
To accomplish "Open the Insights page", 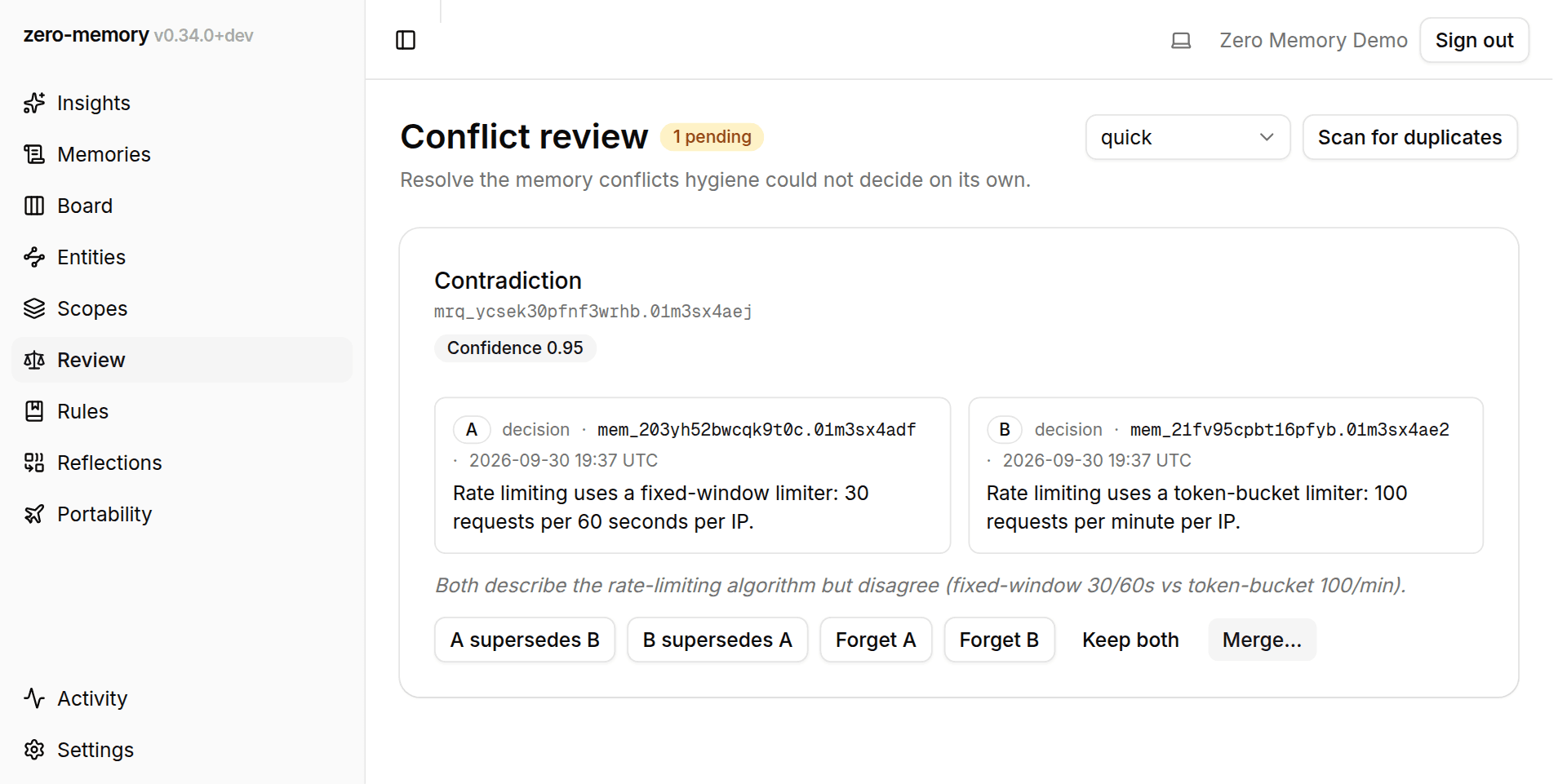I will click(182, 103).
